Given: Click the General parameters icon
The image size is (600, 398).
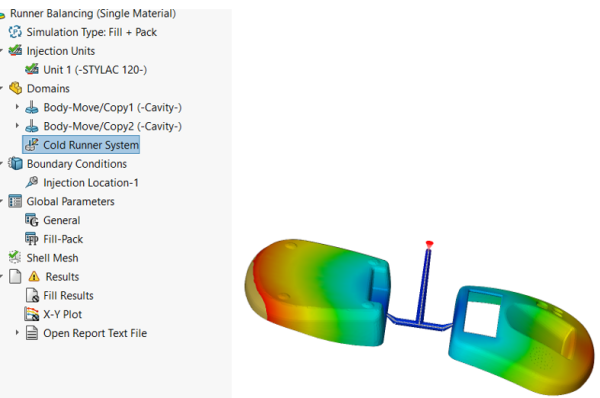Looking at the screenshot, I should [32, 220].
